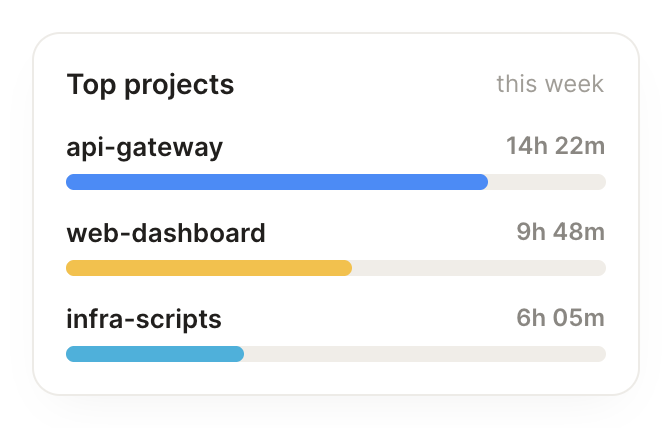Click the 6h 05m time value
Image resolution: width=672 pixels, height=428 pixels.
coord(560,318)
